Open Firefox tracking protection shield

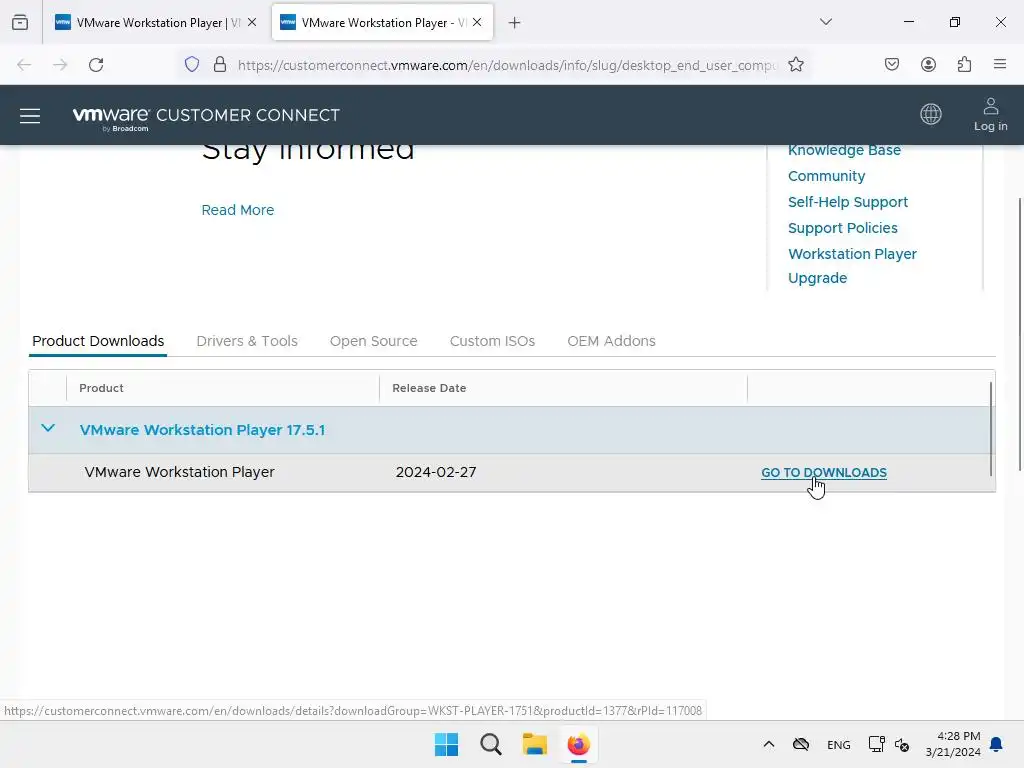(191, 65)
